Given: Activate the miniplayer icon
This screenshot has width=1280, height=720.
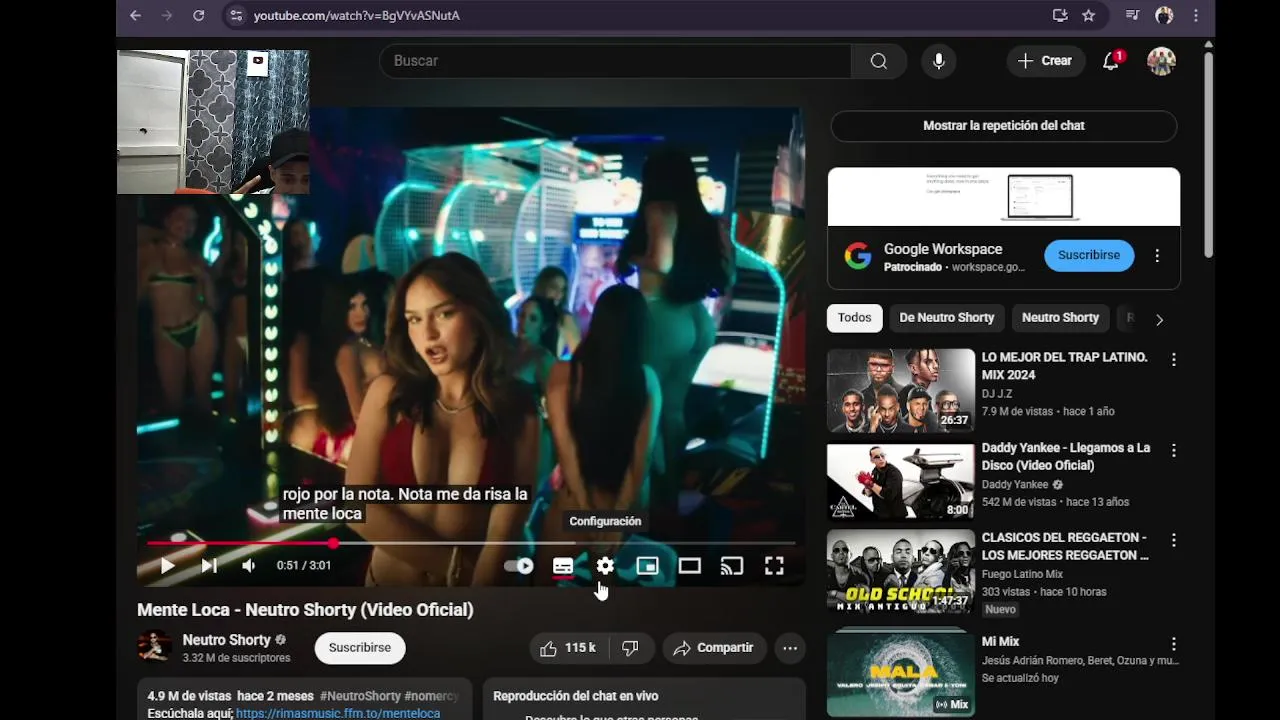Looking at the screenshot, I should coord(647,566).
